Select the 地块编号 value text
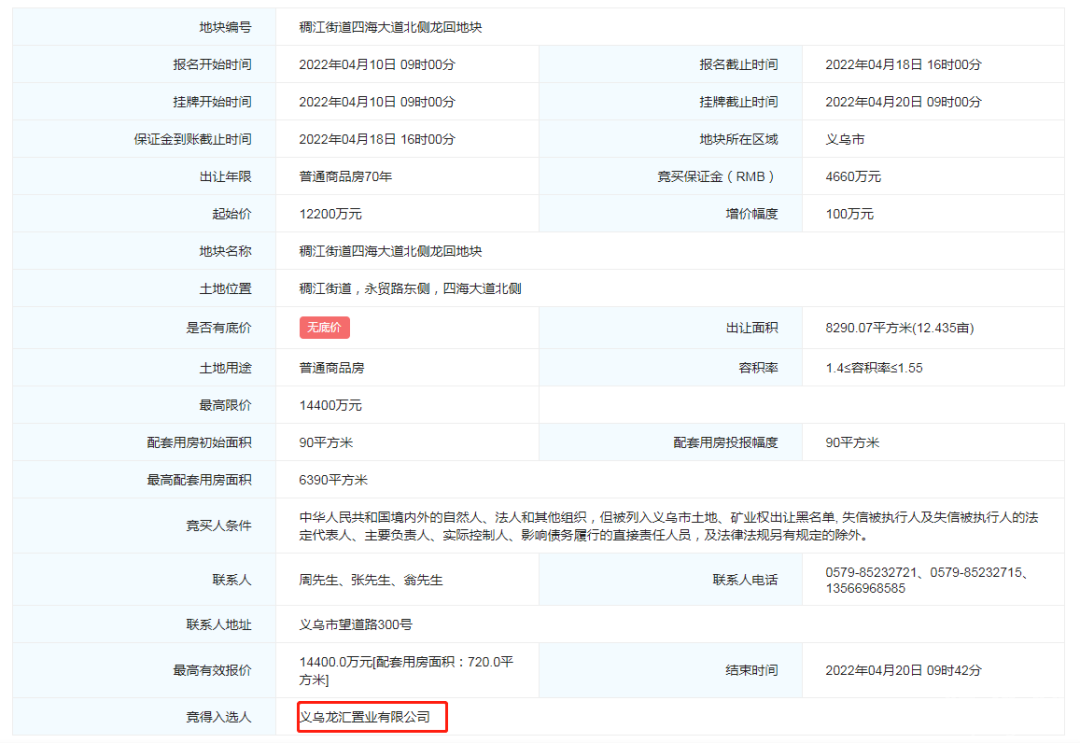Image resolution: width=1080 pixels, height=743 pixels. (x=390, y=27)
